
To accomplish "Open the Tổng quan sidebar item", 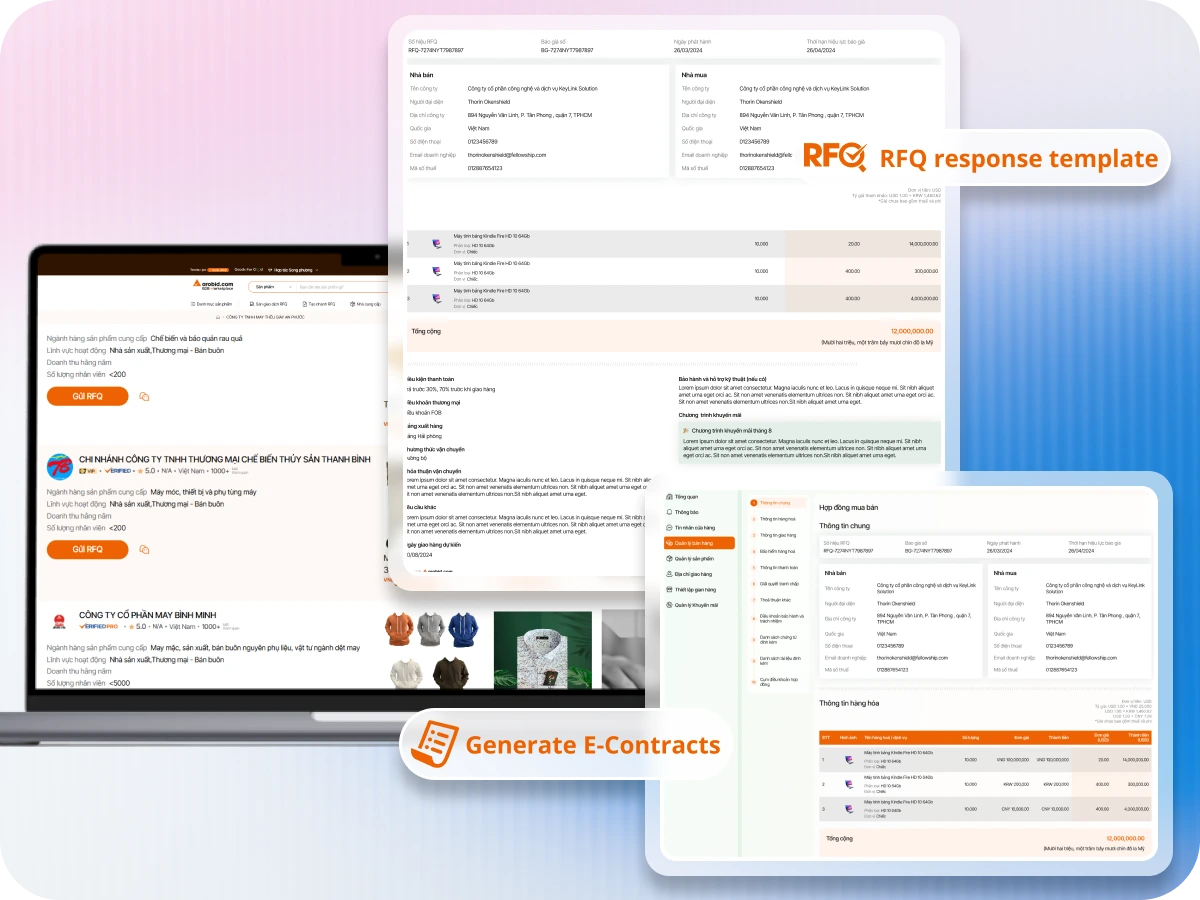I will click(686, 496).
